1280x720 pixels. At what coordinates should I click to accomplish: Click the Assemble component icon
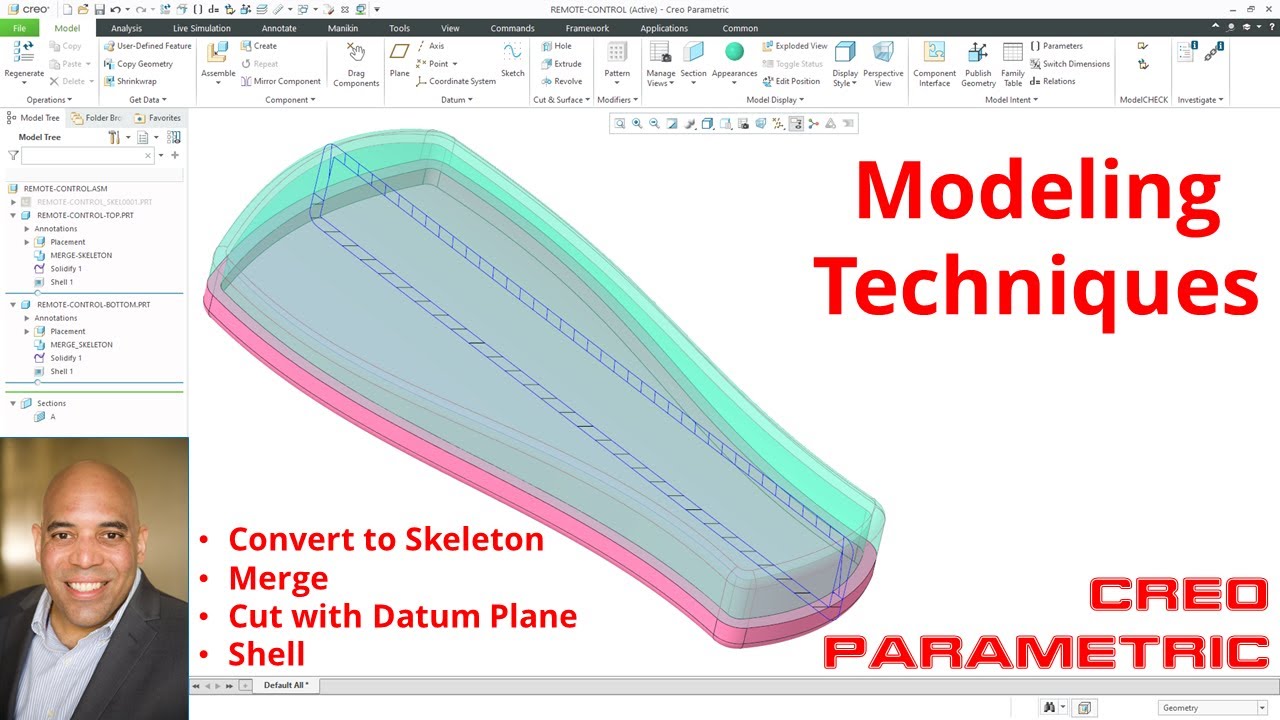pyautogui.click(x=218, y=54)
